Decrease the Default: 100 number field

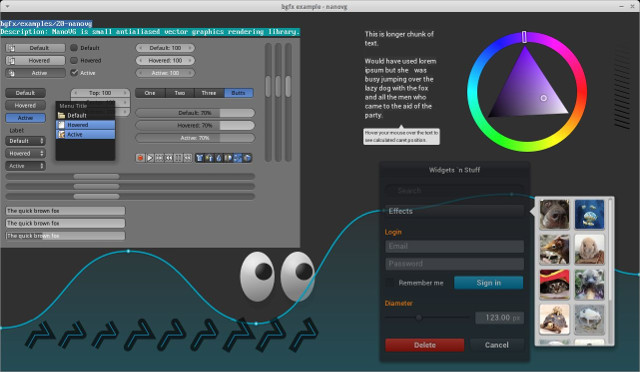pyautogui.click(x=141, y=48)
